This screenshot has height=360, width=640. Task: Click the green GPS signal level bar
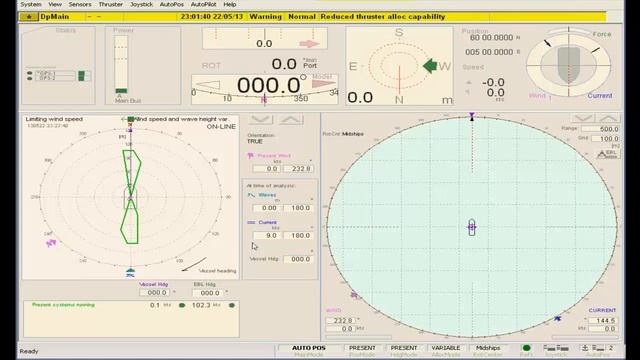point(82,76)
